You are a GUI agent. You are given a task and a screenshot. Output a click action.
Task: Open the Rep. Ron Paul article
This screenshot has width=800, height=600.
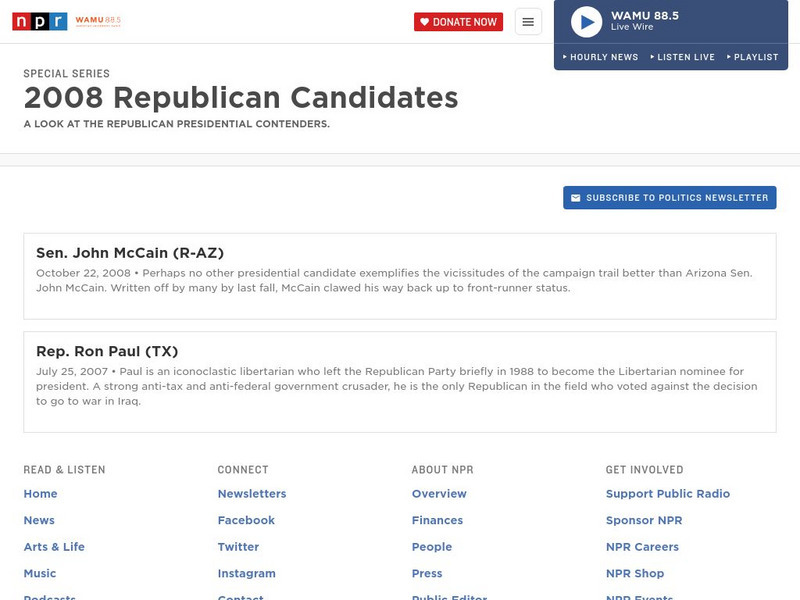[x=107, y=351]
